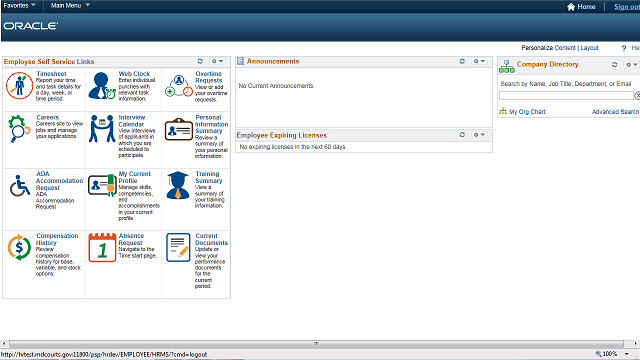
Task: Open the Interview Calendar handshake icon
Action: point(102,129)
